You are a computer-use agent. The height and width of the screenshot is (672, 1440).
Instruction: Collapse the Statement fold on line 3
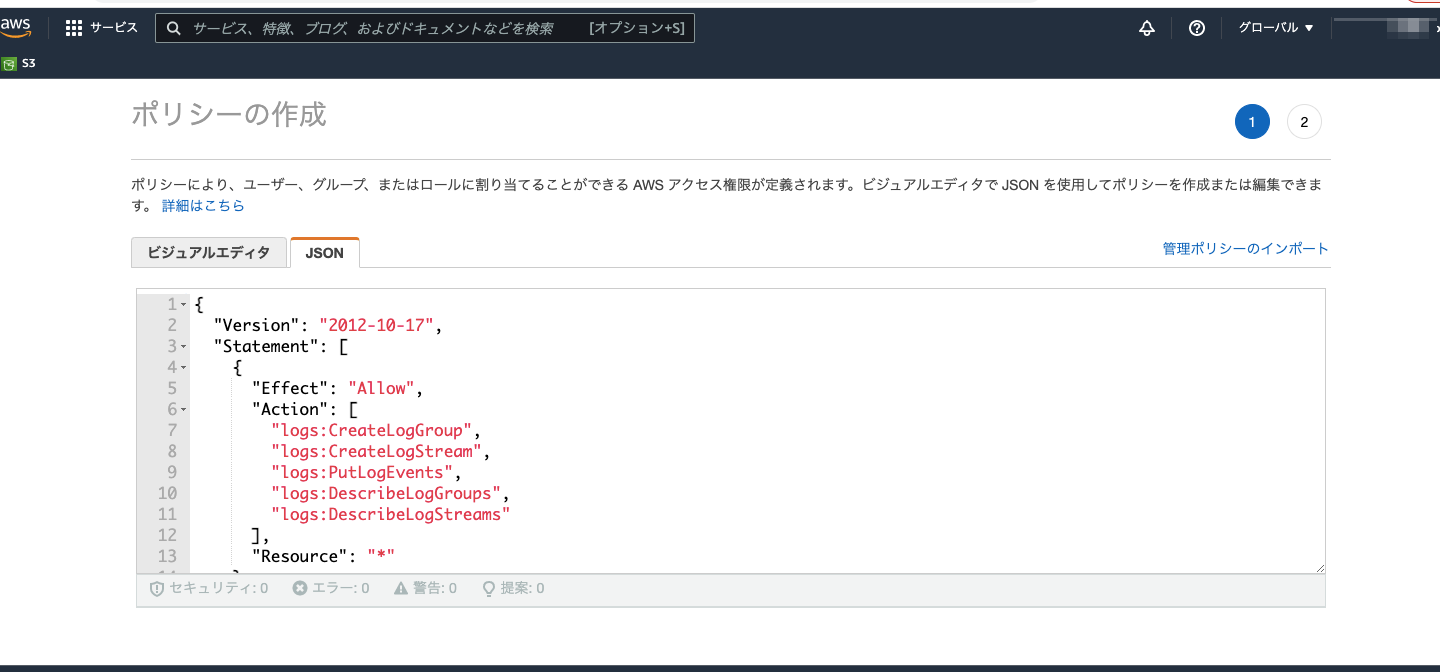click(184, 346)
